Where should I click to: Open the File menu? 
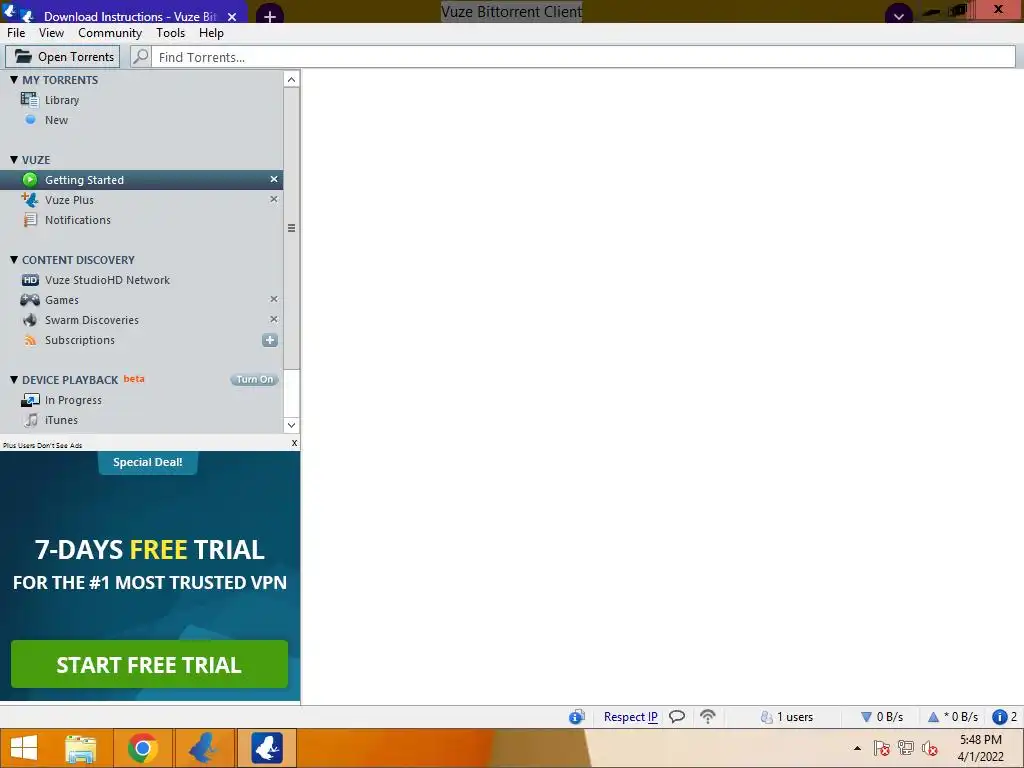pos(16,33)
